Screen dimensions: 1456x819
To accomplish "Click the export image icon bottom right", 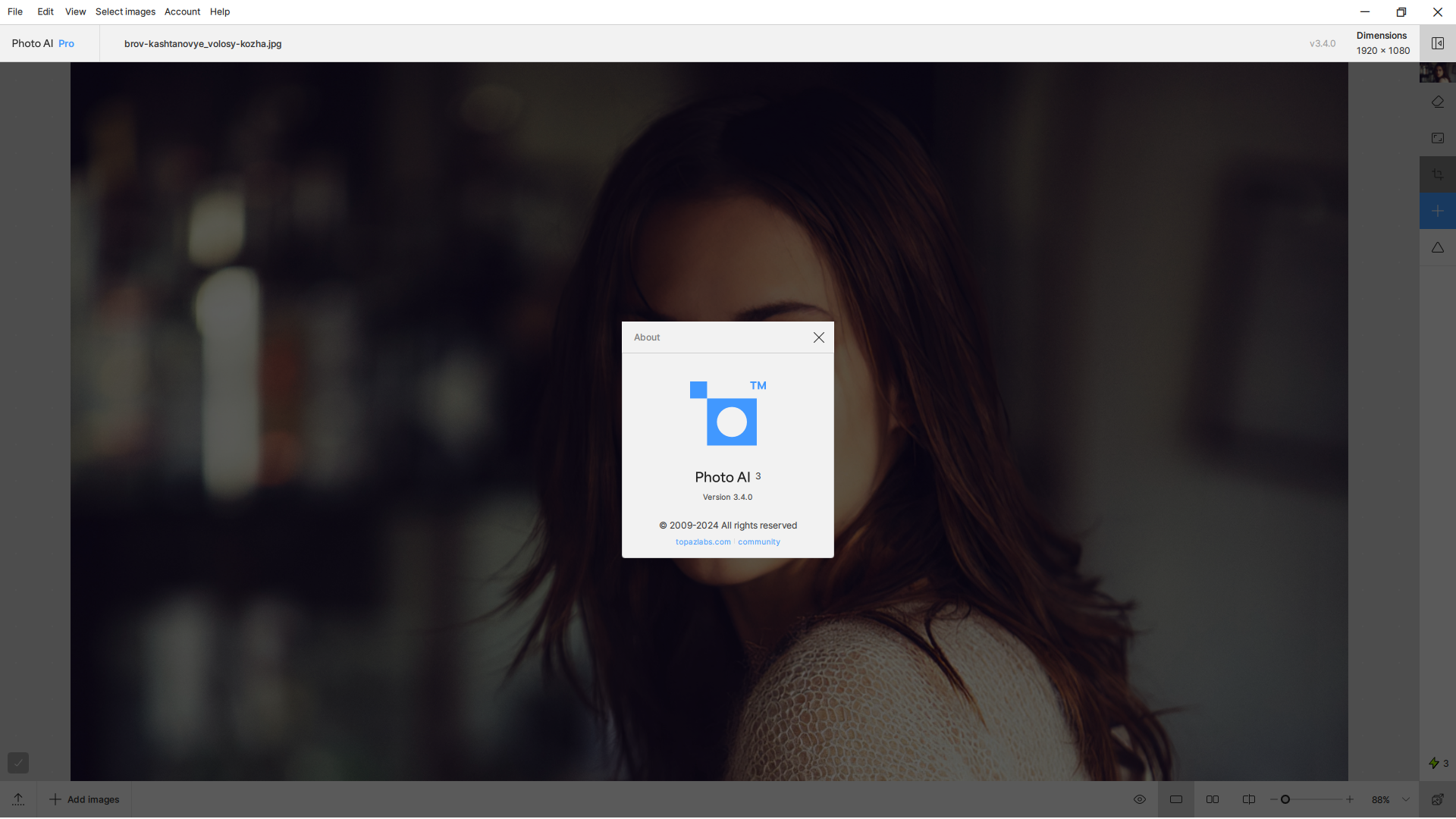I will coord(1437,799).
